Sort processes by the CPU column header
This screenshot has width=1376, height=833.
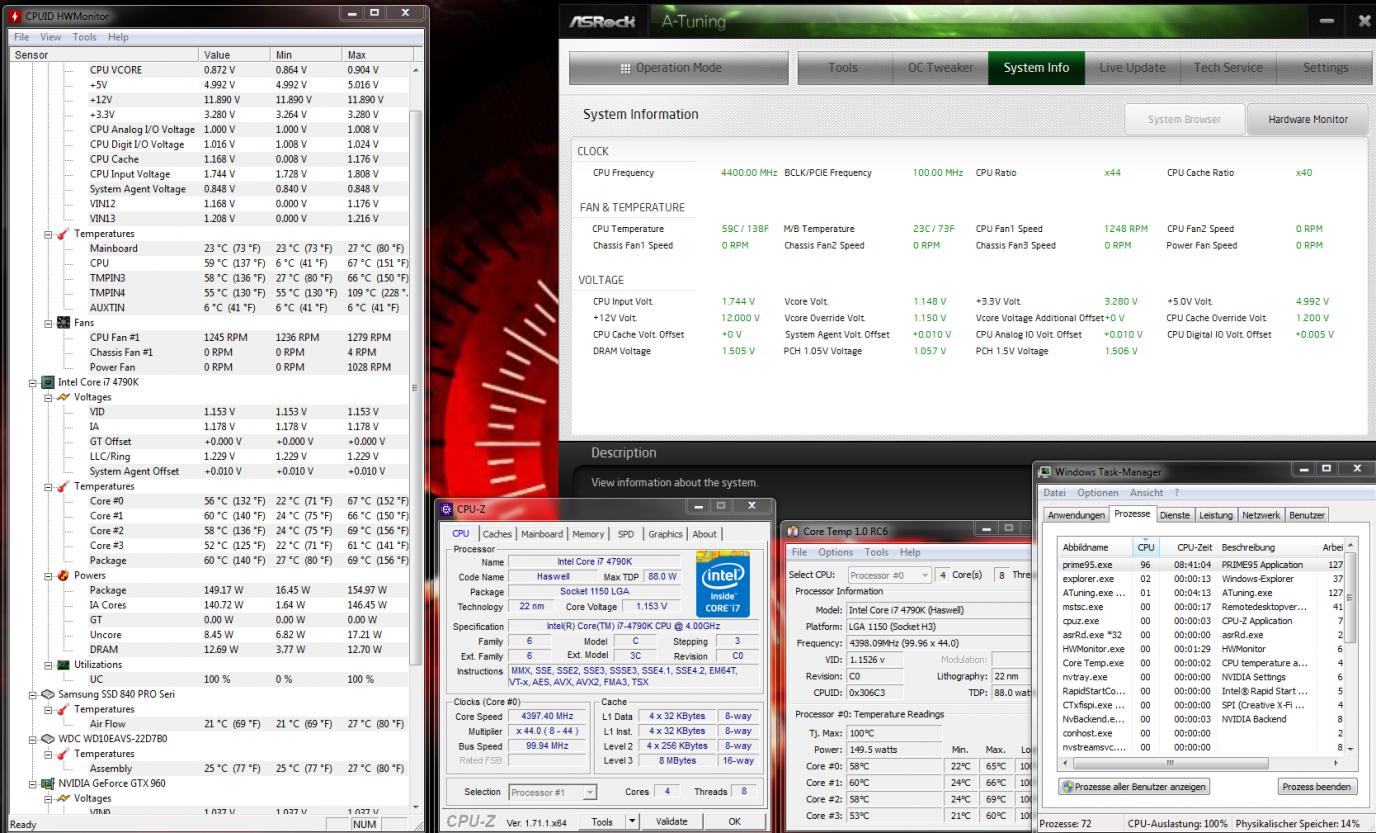click(1146, 547)
